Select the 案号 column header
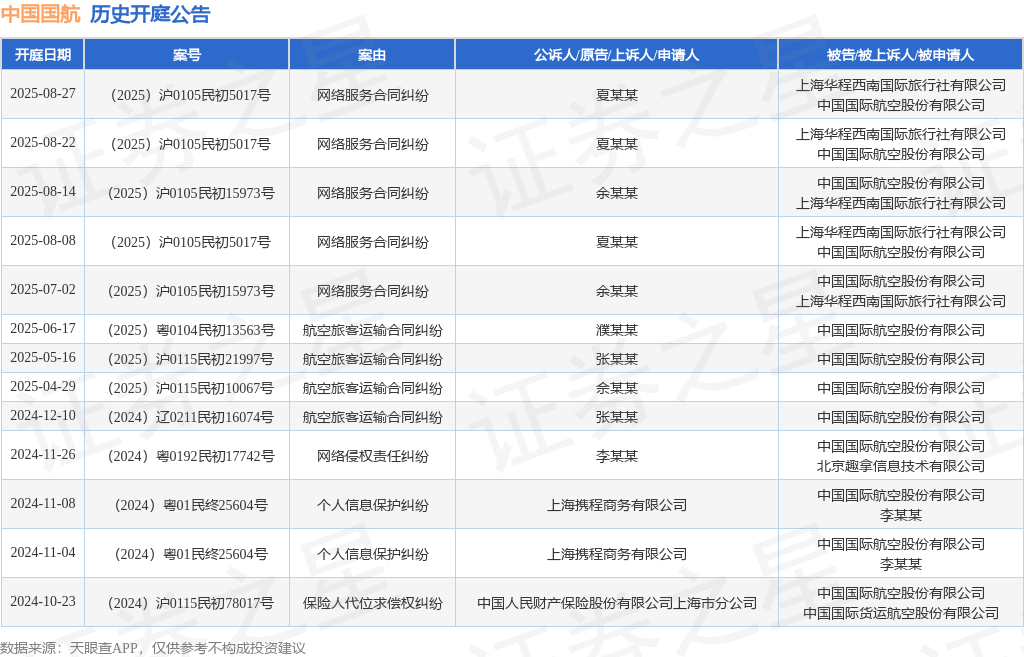This screenshot has width=1024, height=657. [187, 55]
